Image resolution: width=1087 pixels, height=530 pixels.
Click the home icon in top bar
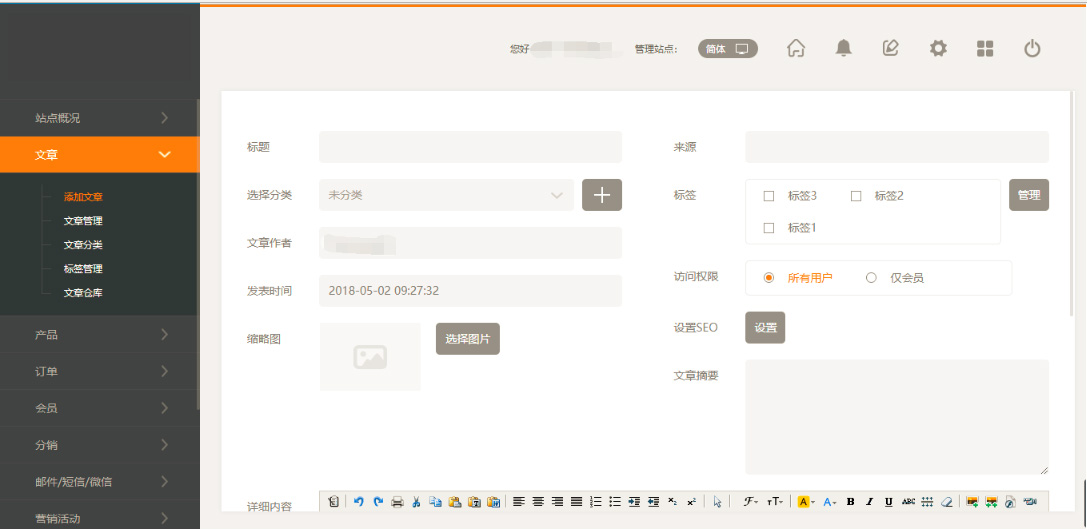pos(796,48)
